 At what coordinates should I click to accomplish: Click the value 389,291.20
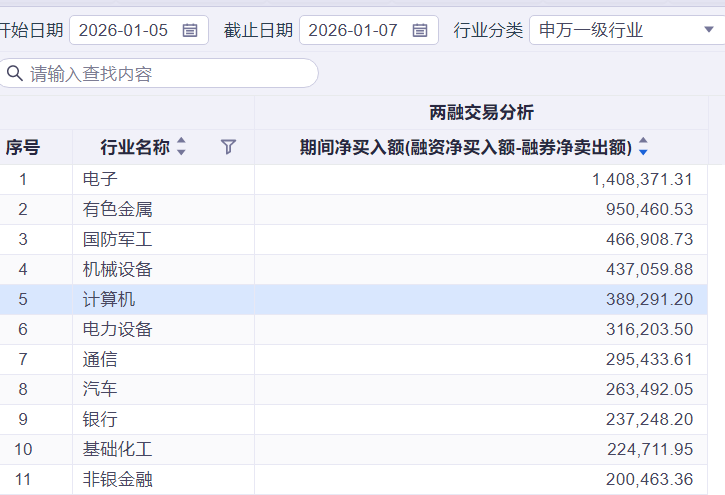click(x=649, y=299)
